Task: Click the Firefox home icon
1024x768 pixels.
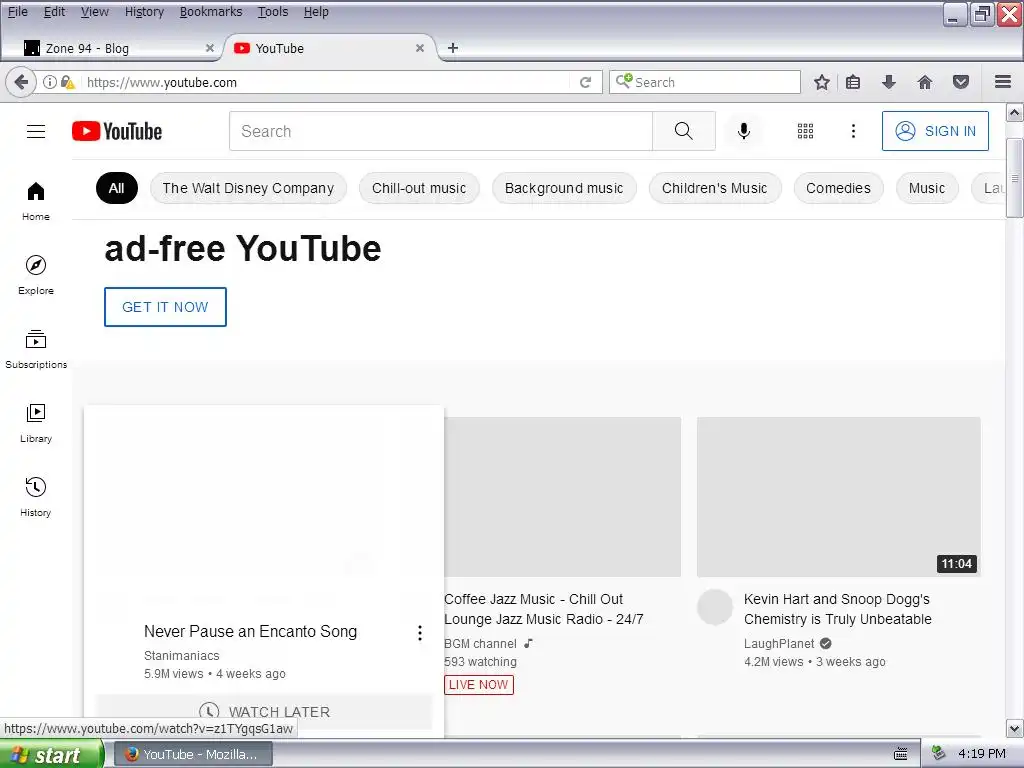Action: point(925,82)
